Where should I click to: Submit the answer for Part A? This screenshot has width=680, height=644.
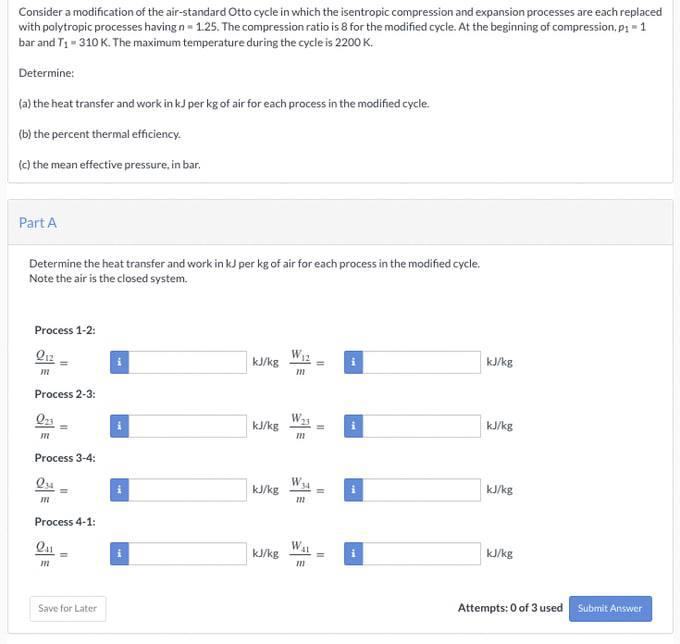[610, 608]
